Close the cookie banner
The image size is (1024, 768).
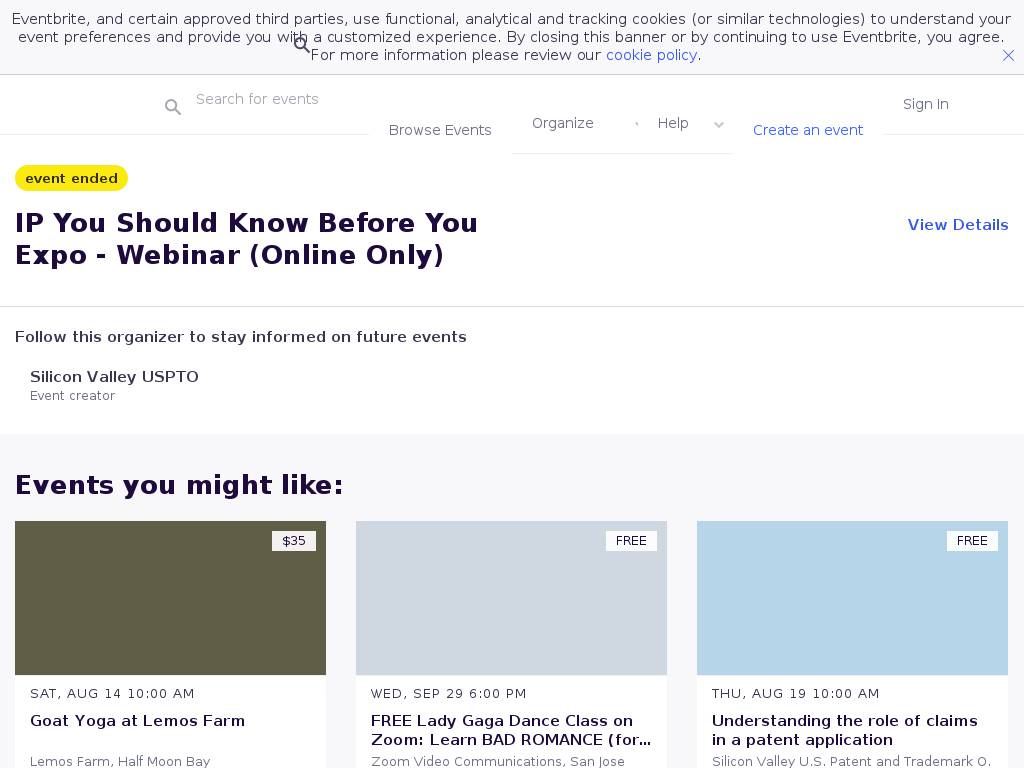pyautogui.click(x=1008, y=56)
